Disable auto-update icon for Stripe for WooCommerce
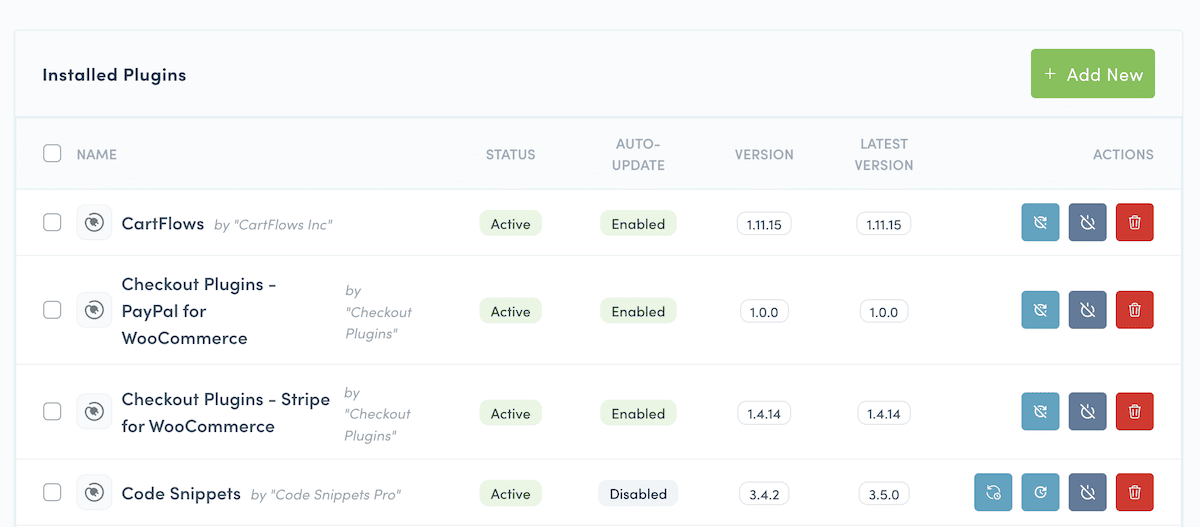Screen dimensions: 1200x527 [1040, 412]
